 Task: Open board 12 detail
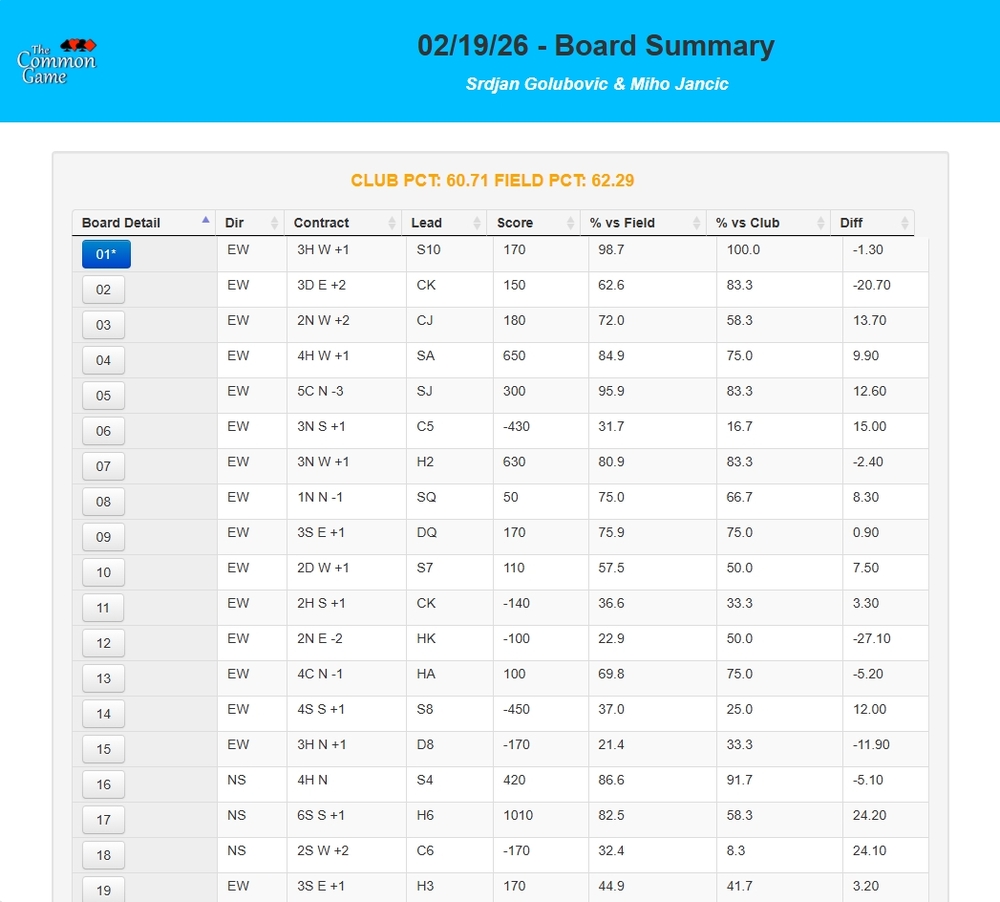(x=104, y=643)
